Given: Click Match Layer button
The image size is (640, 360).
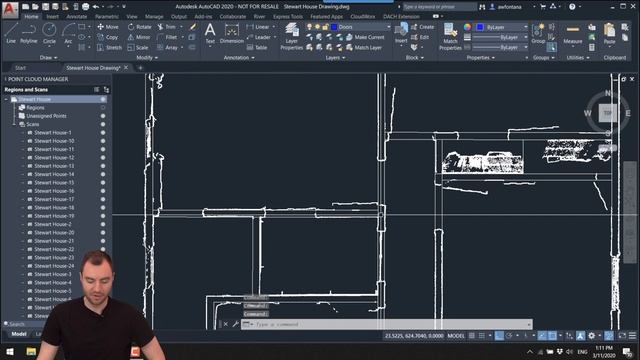Looking at the screenshot, I should (x=364, y=47).
